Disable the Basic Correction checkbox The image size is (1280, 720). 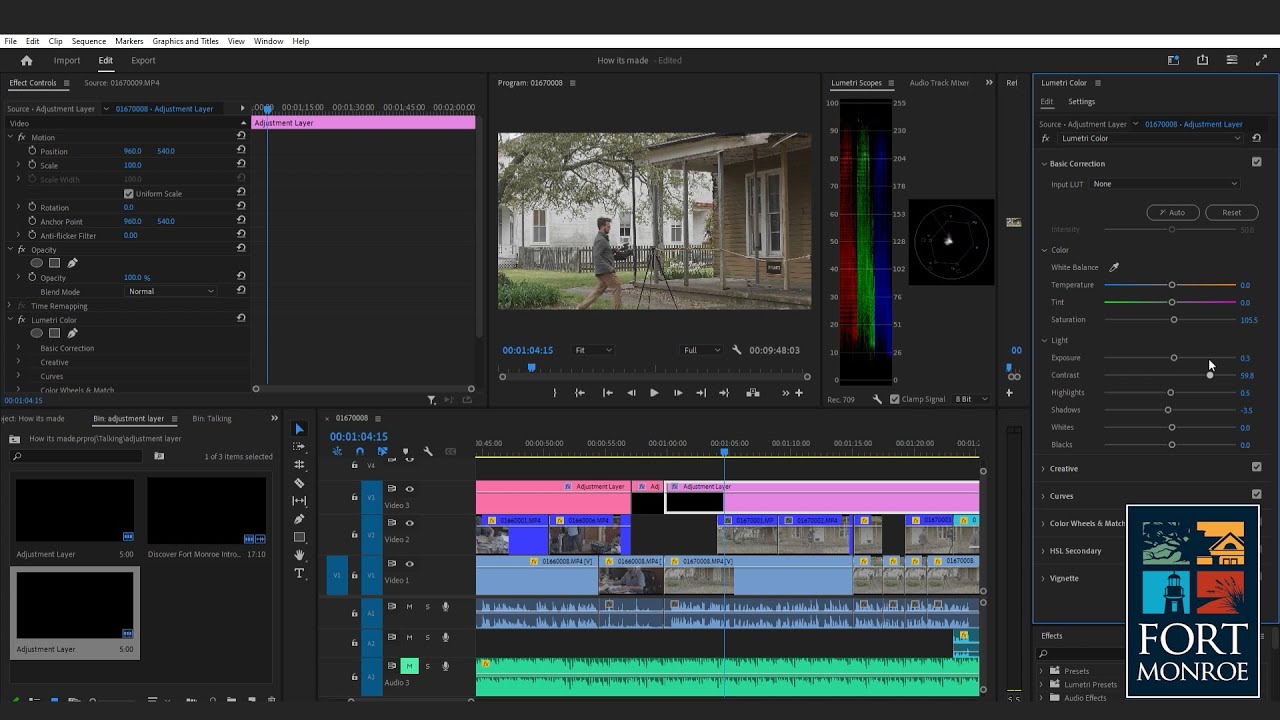1257,162
